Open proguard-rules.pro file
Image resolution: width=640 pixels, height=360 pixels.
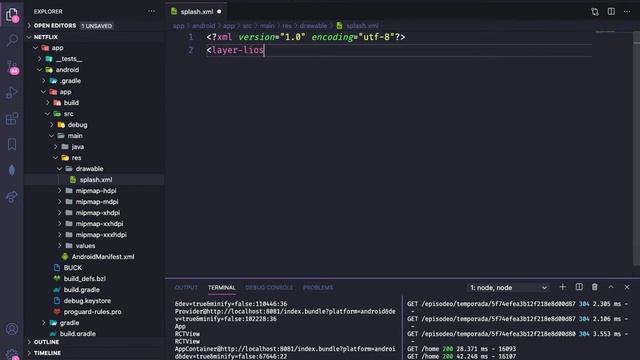[x=92, y=312]
